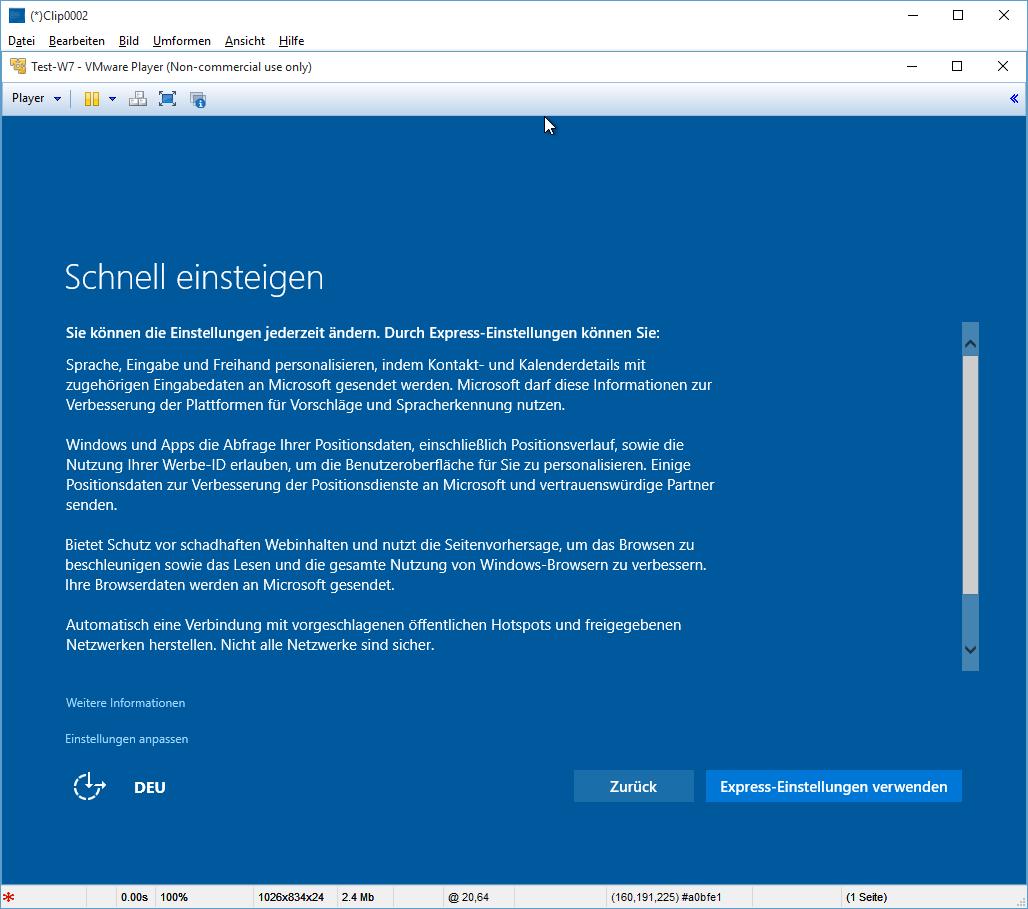This screenshot has width=1028, height=909.
Task: Open the Weitere Informationen link
Action: [x=125, y=703]
